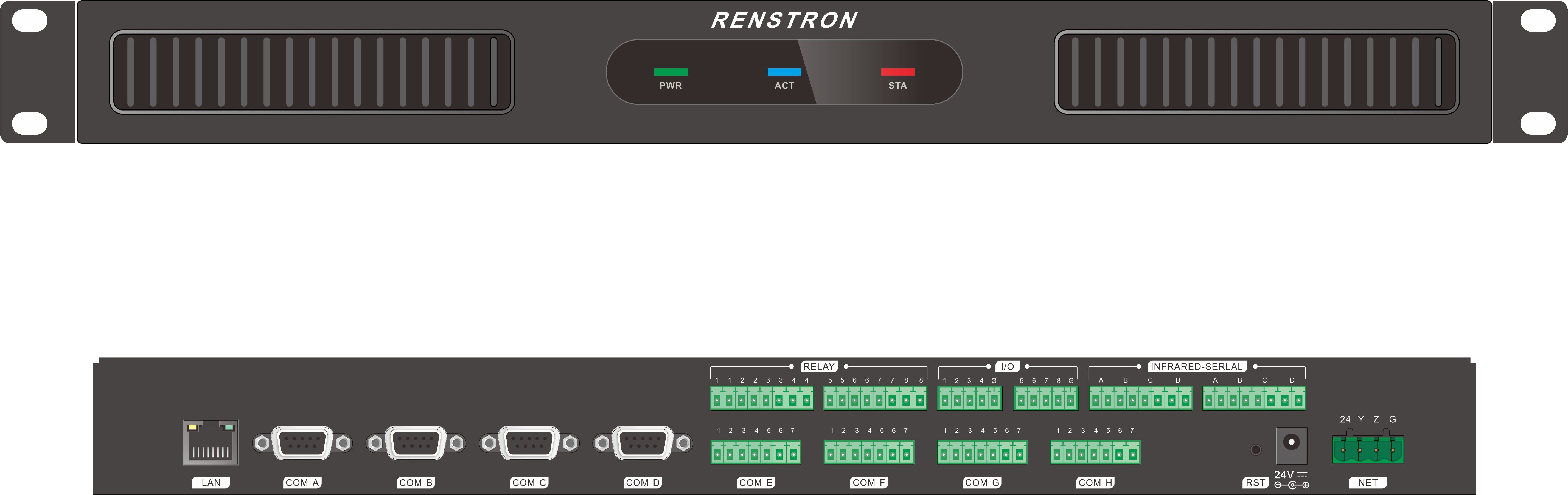Select the COM A serial connector

(302, 443)
